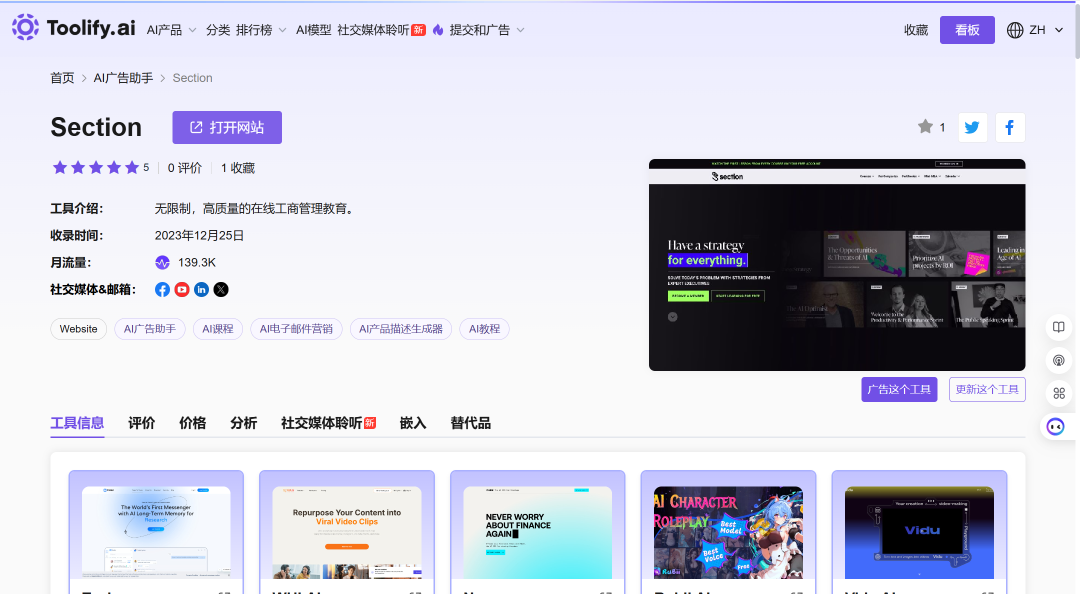Switch to the 评价 tab
1080x594 pixels.
[141, 423]
